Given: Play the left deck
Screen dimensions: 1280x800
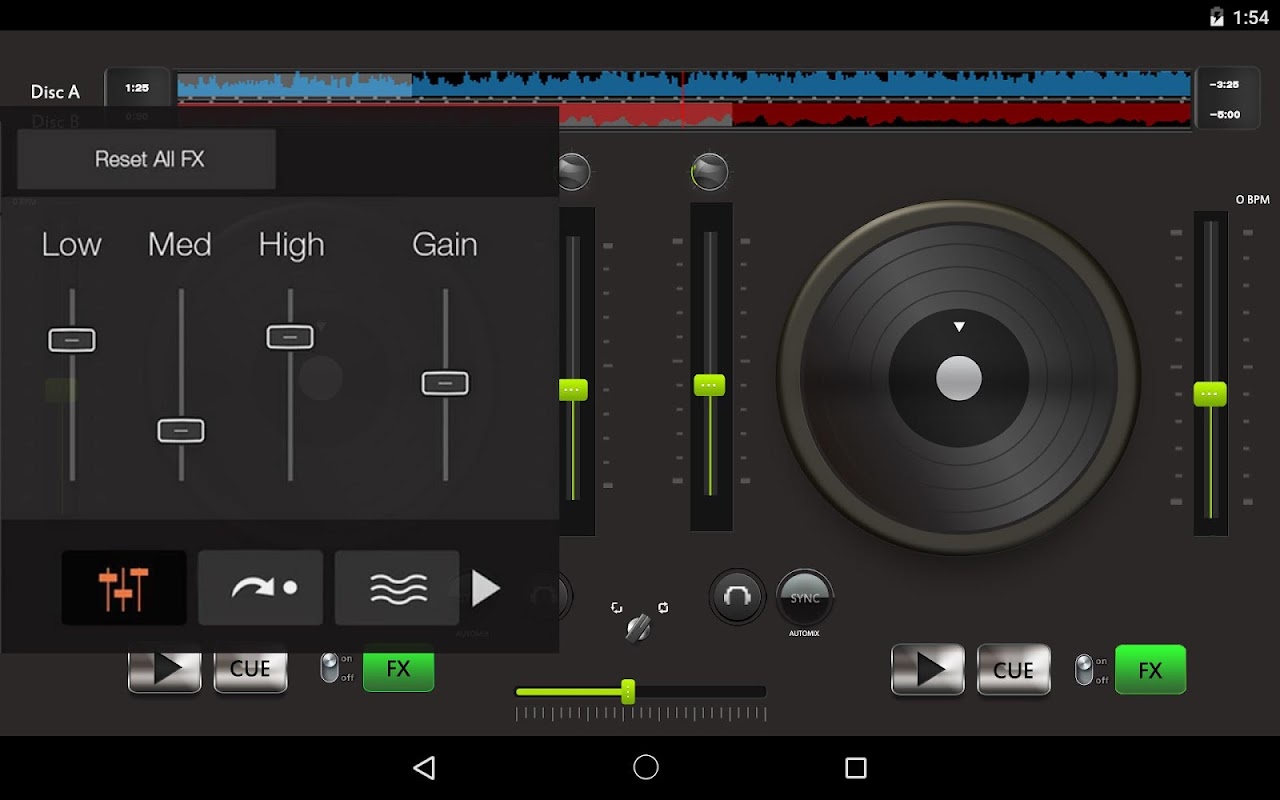Looking at the screenshot, I should click(165, 672).
